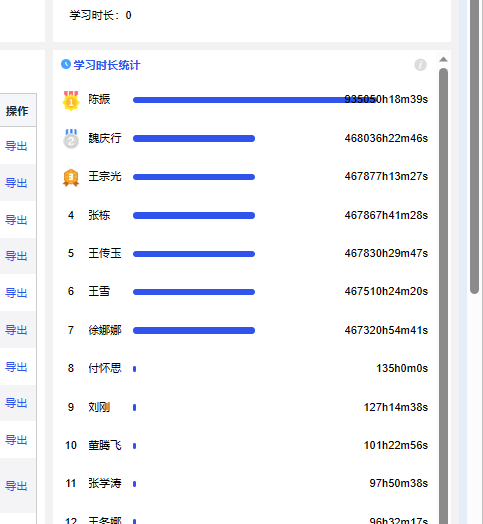The image size is (483, 524).
Task: Select 魏庆行's blue progress bar
Action: [194, 139]
